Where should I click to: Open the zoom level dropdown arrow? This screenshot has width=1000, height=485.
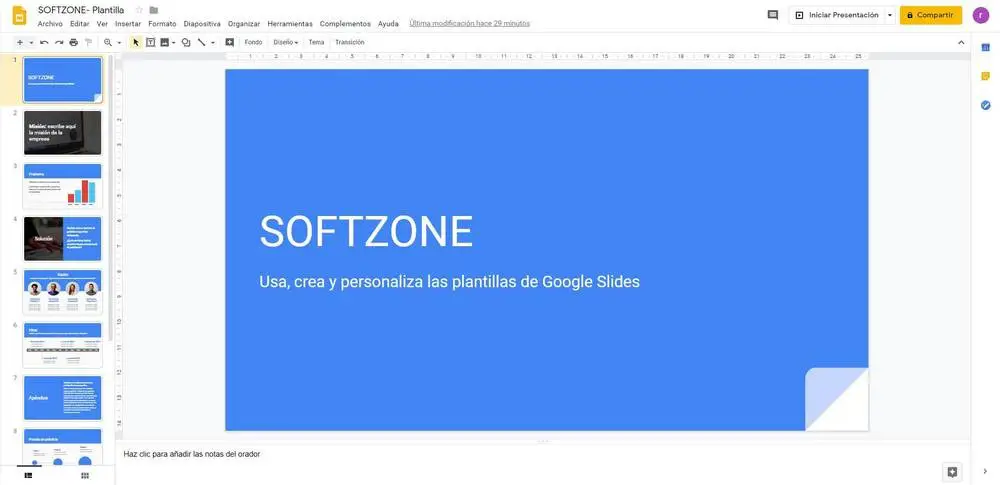[119, 43]
